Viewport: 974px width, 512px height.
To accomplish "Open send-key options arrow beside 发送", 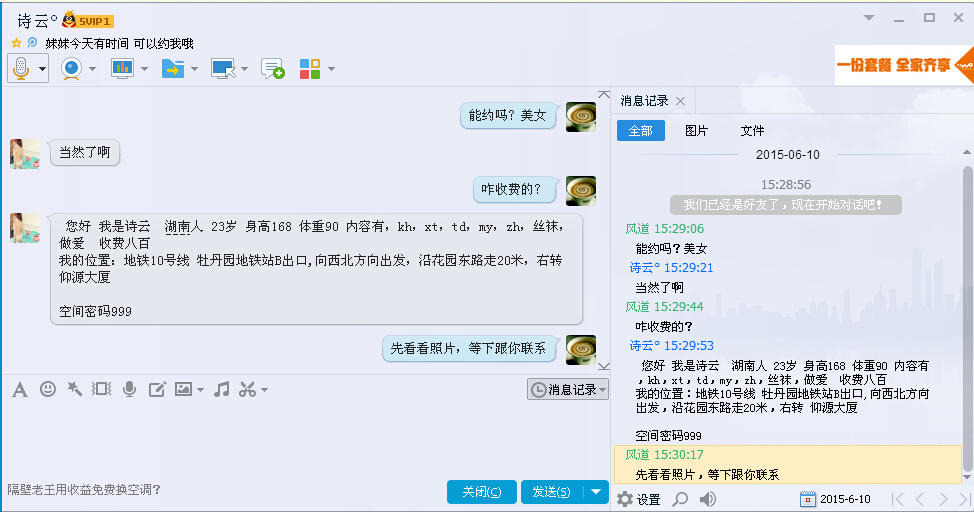I will point(596,491).
